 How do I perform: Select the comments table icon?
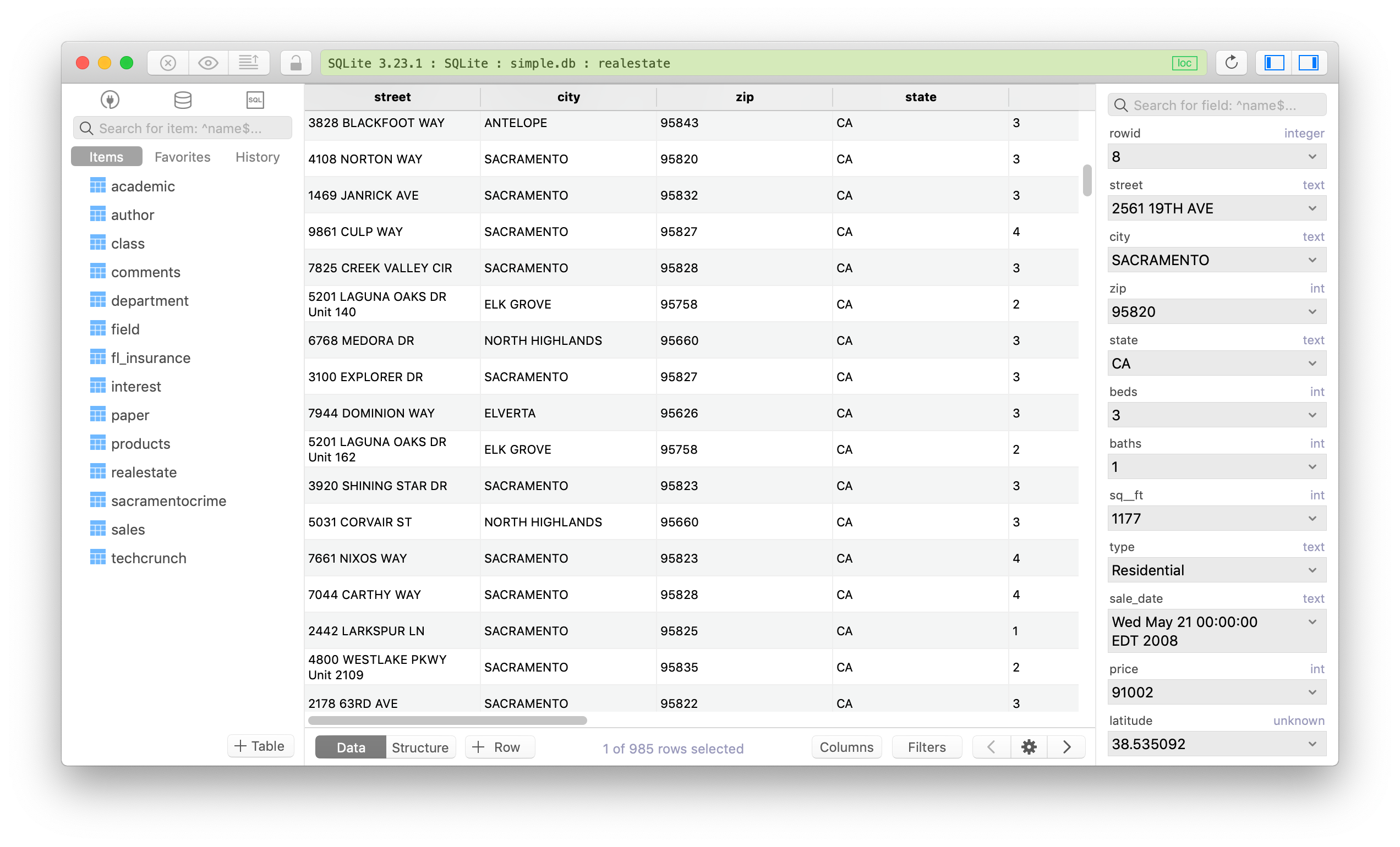(98, 272)
